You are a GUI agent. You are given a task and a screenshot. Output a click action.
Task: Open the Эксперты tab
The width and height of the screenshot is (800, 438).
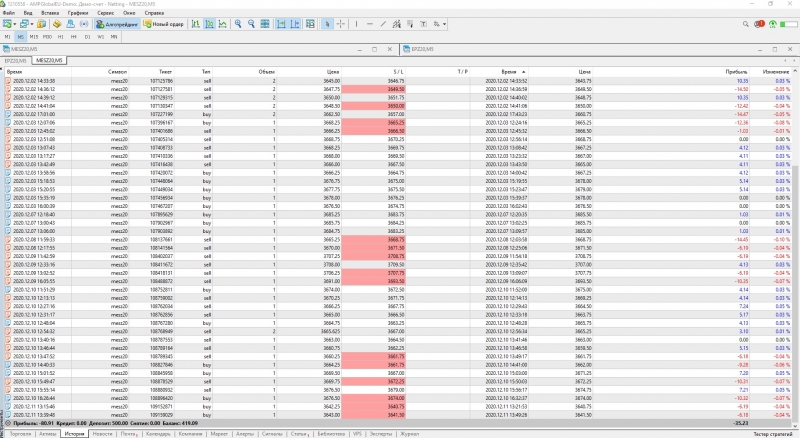[x=381, y=434]
